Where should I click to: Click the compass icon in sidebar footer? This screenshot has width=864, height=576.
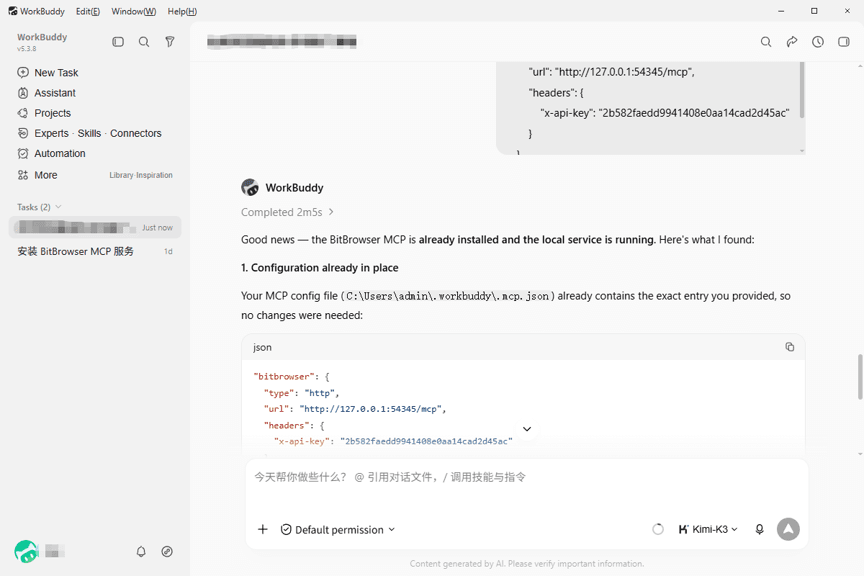167,551
